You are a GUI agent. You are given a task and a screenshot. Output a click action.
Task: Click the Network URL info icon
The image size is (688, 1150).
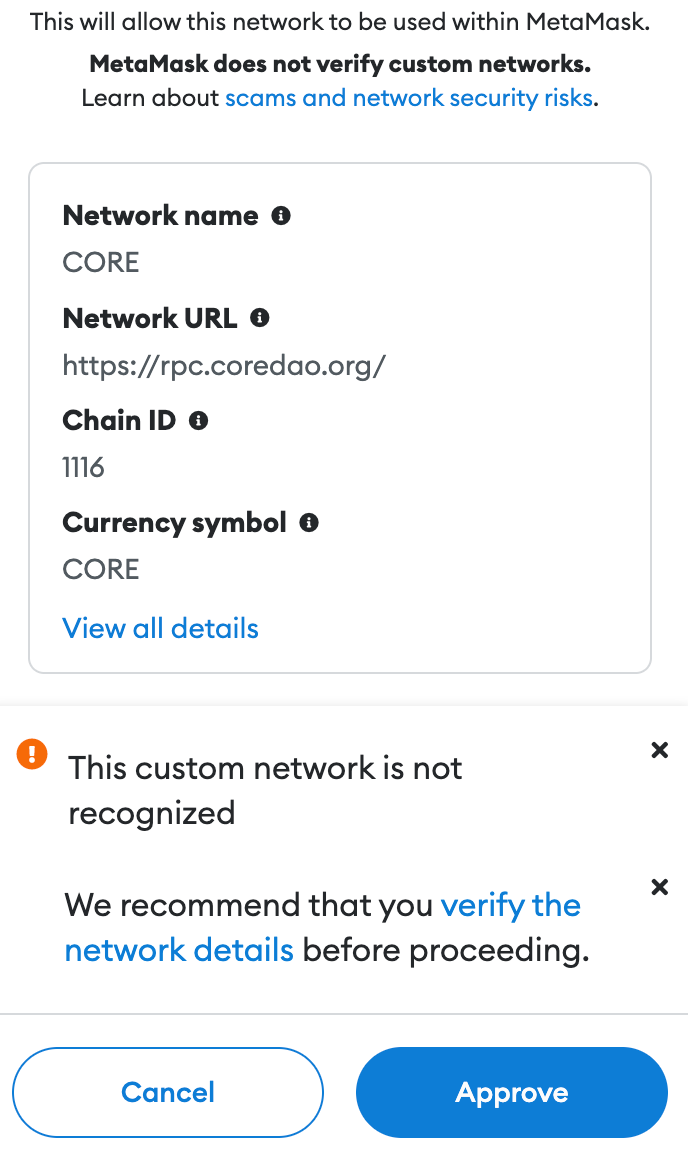[x=260, y=318]
